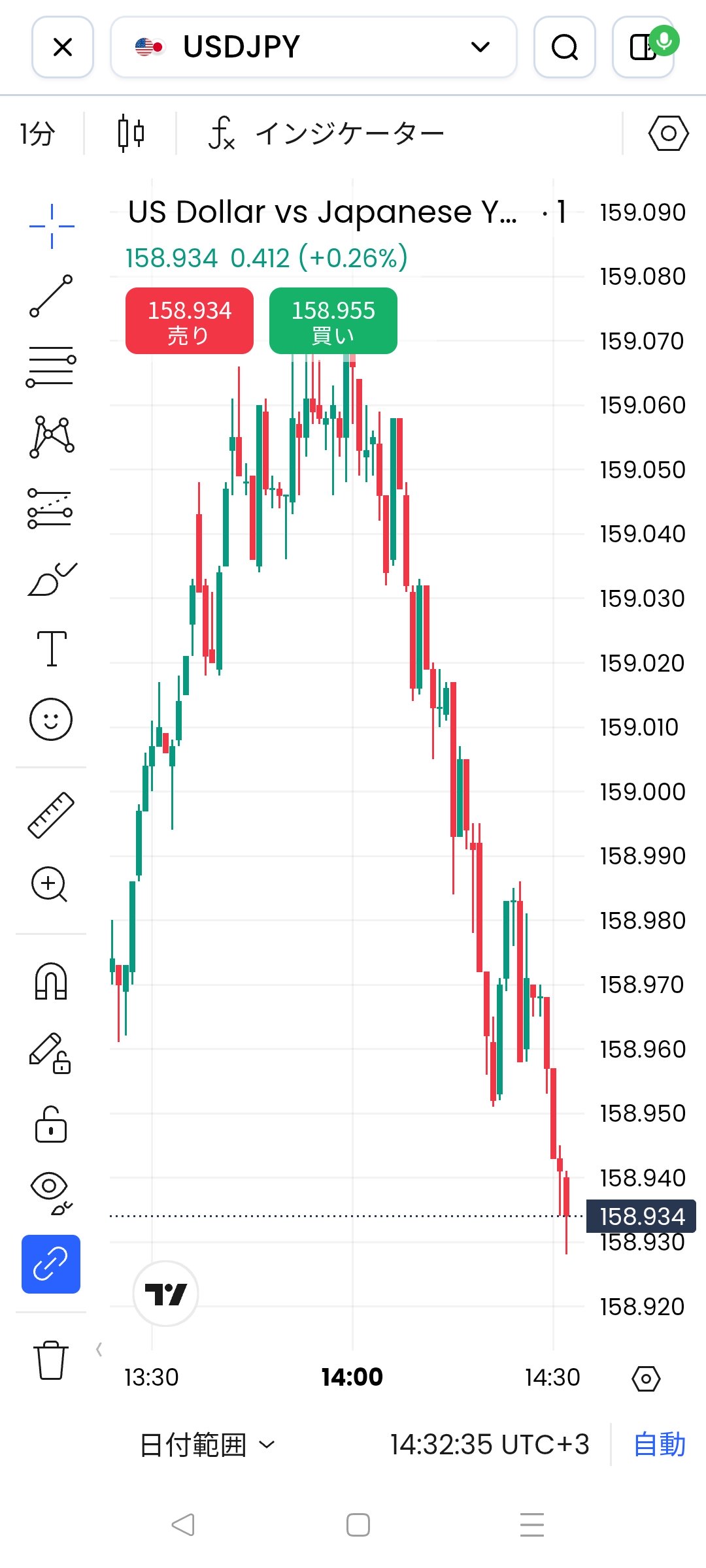This screenshot has height=1568, width=706.
Task: Open the 日付範囲 date range dropdown
Action: pyautogui.click(x=207, y=1445)
